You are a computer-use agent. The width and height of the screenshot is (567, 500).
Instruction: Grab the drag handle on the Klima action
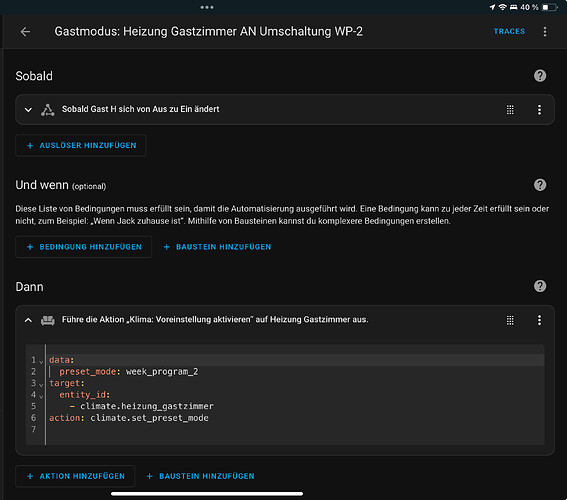[510, 320]
